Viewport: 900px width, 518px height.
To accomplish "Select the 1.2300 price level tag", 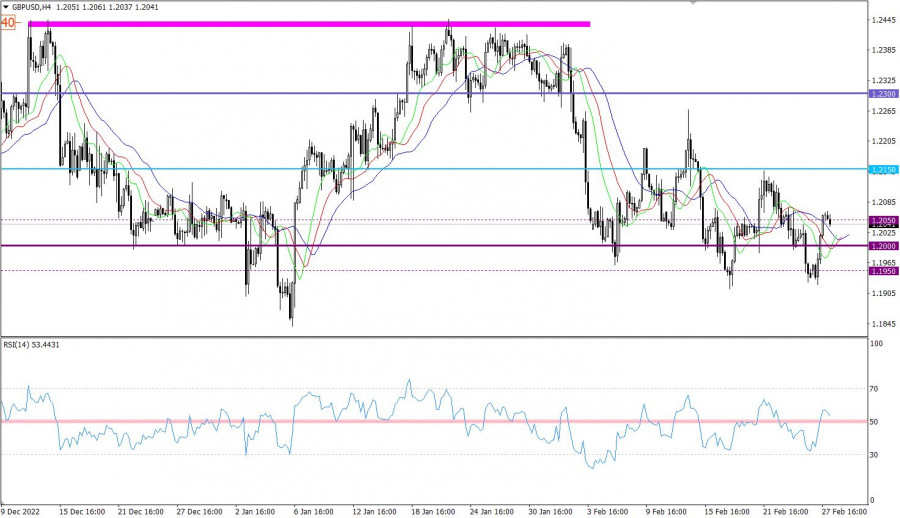I will click(x=883, y=93).
